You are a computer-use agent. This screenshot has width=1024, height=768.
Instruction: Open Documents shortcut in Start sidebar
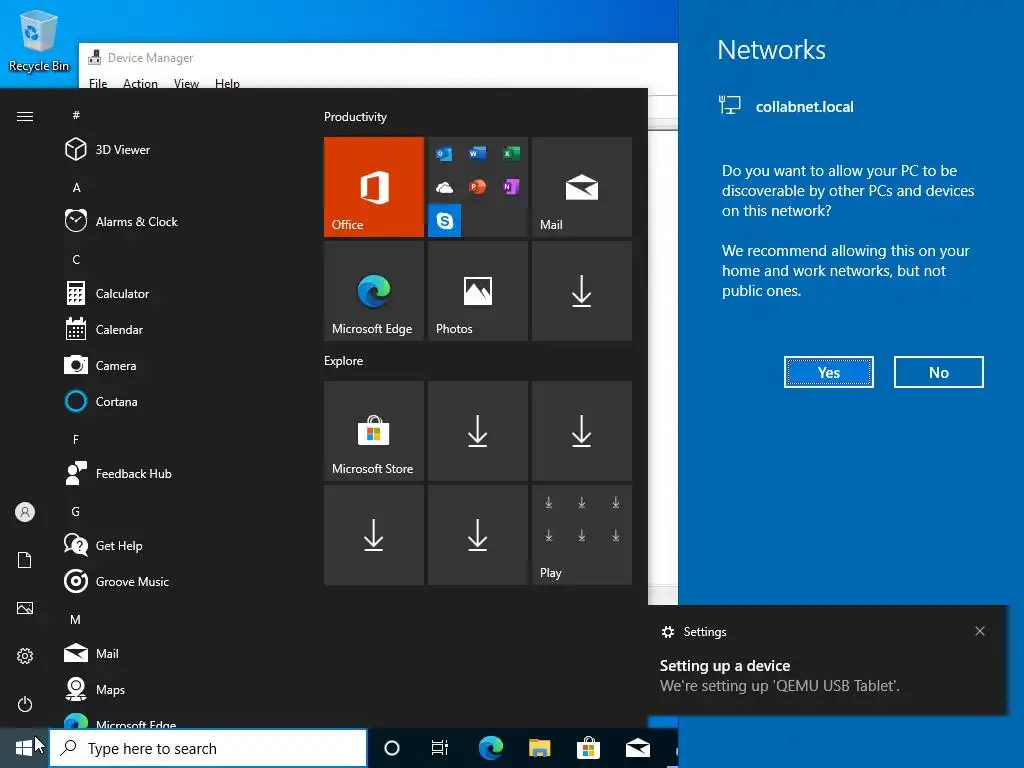point(25,560)
